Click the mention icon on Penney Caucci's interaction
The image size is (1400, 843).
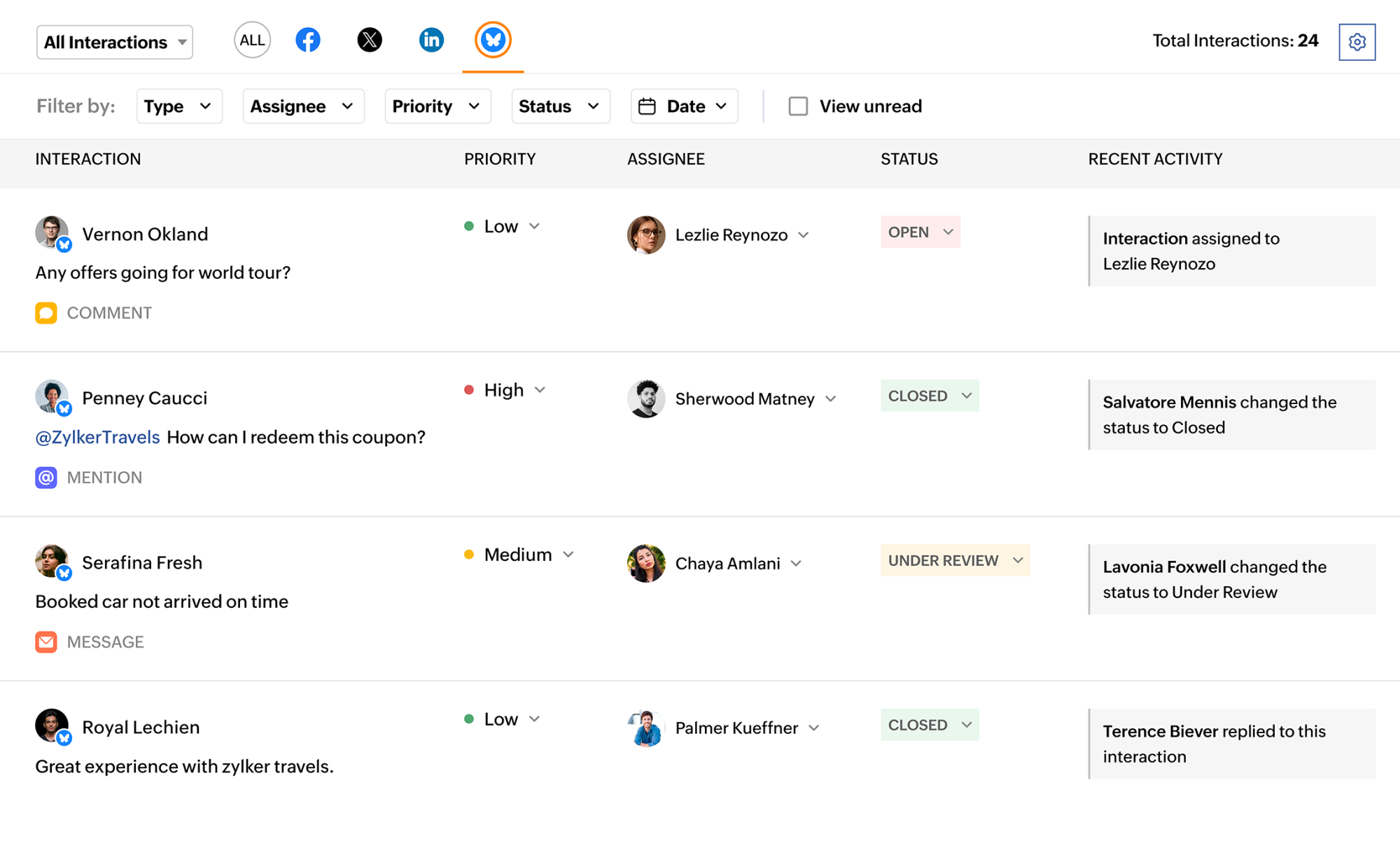46,478
